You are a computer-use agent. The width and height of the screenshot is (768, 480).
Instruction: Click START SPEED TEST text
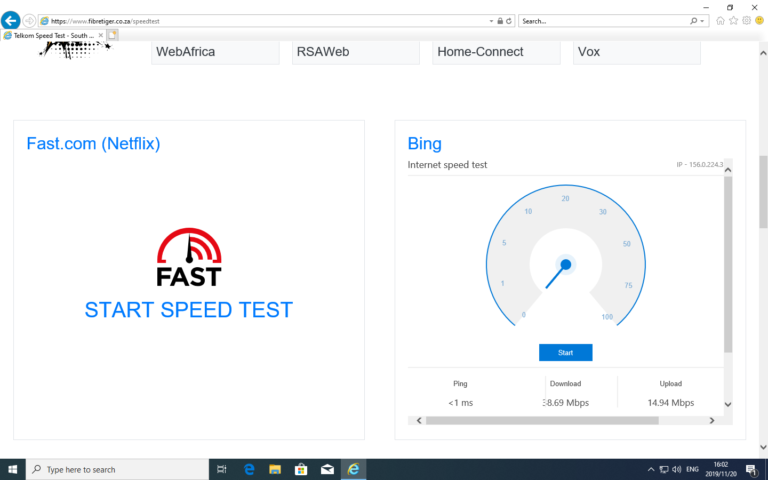pos(189,310)
